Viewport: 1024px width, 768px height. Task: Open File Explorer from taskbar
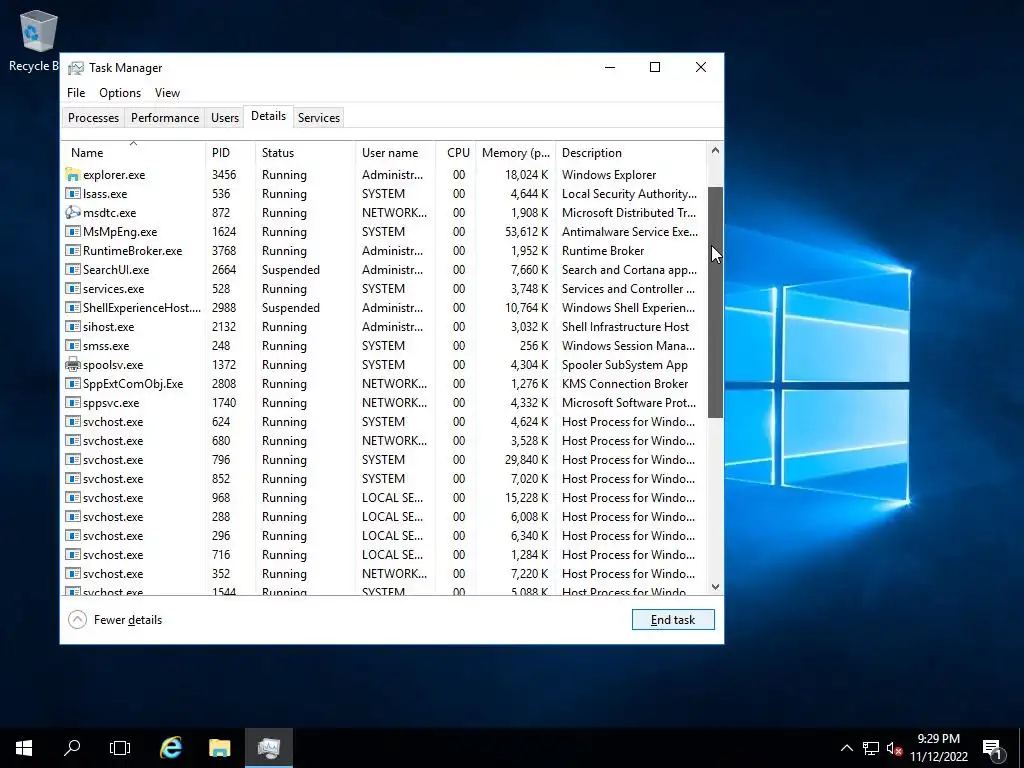click(x=219, y=748)
